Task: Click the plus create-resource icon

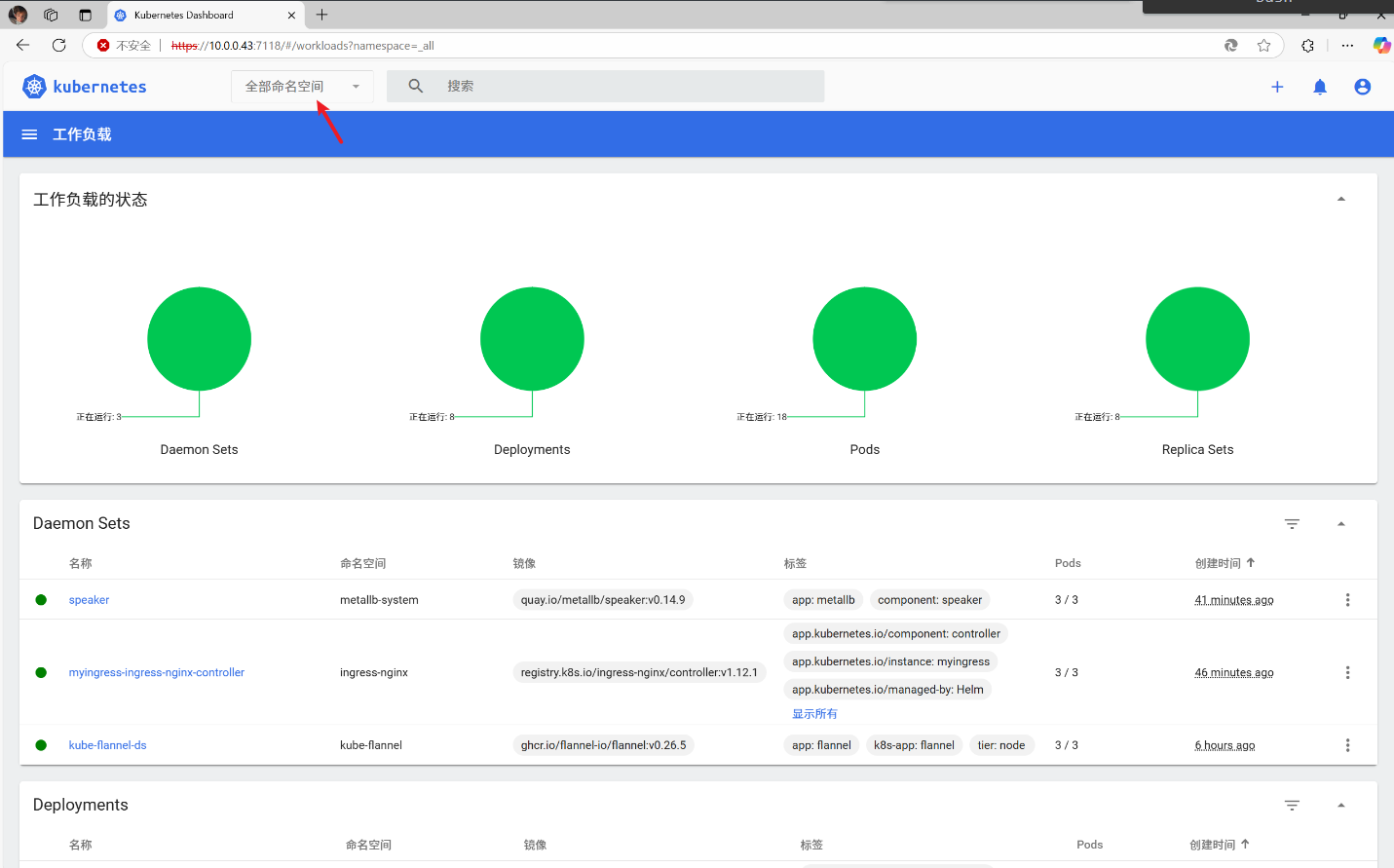Action: (x=1277, y=87)
